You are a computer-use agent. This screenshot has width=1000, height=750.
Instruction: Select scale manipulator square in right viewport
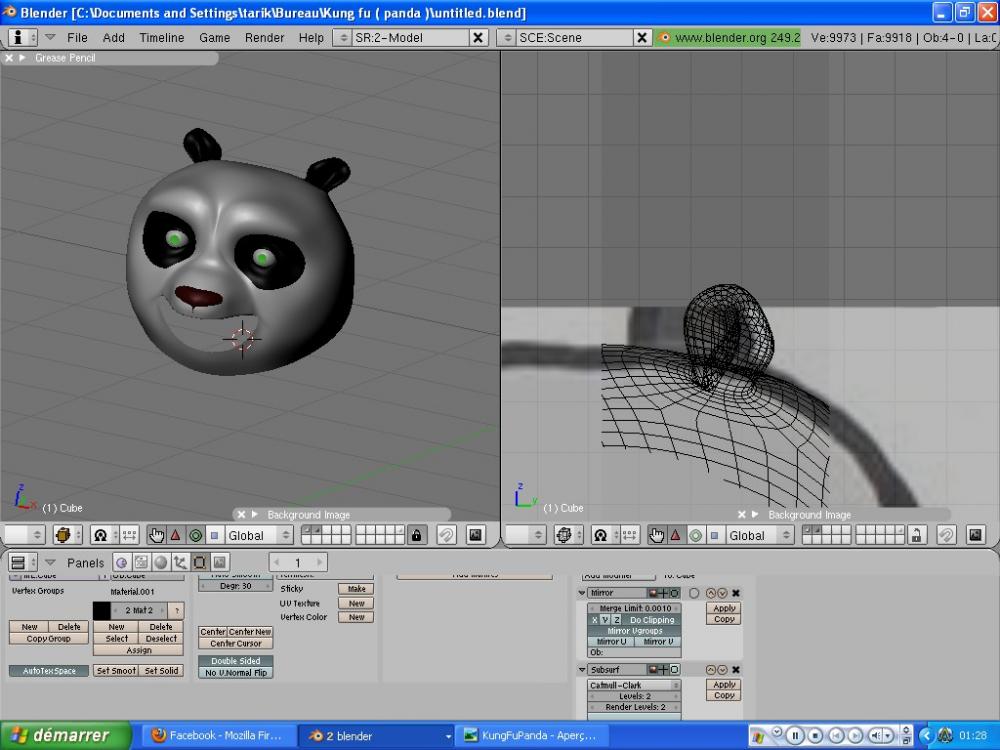715,535
